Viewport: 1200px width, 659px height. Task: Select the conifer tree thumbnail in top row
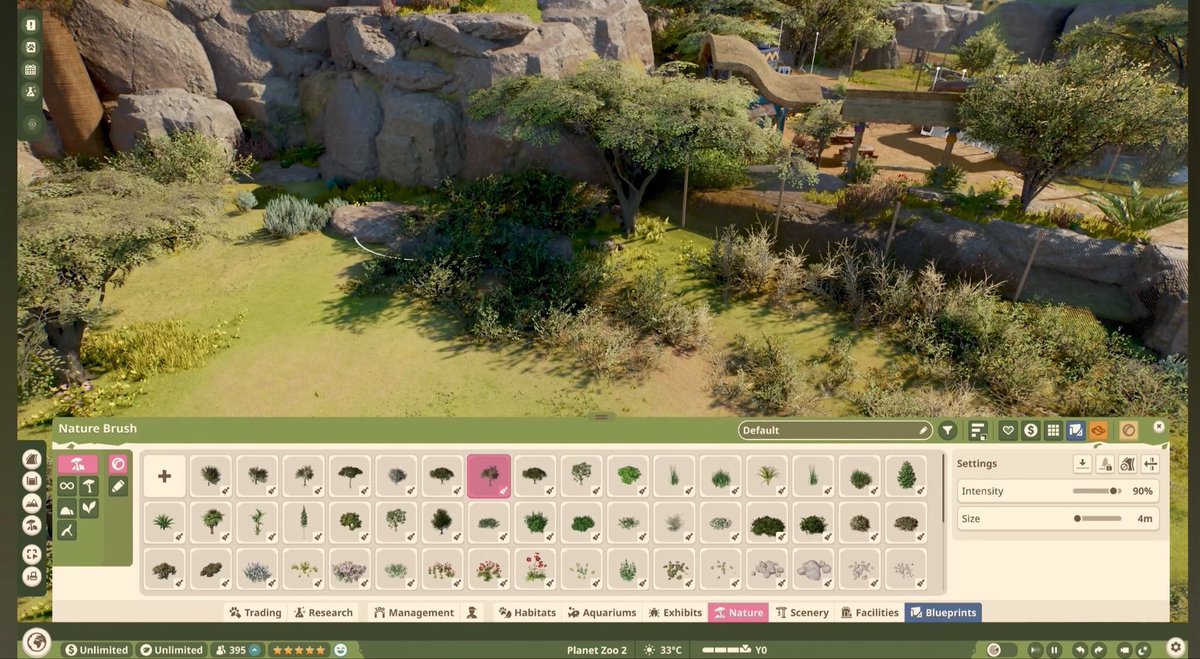(x=906, y=476)
